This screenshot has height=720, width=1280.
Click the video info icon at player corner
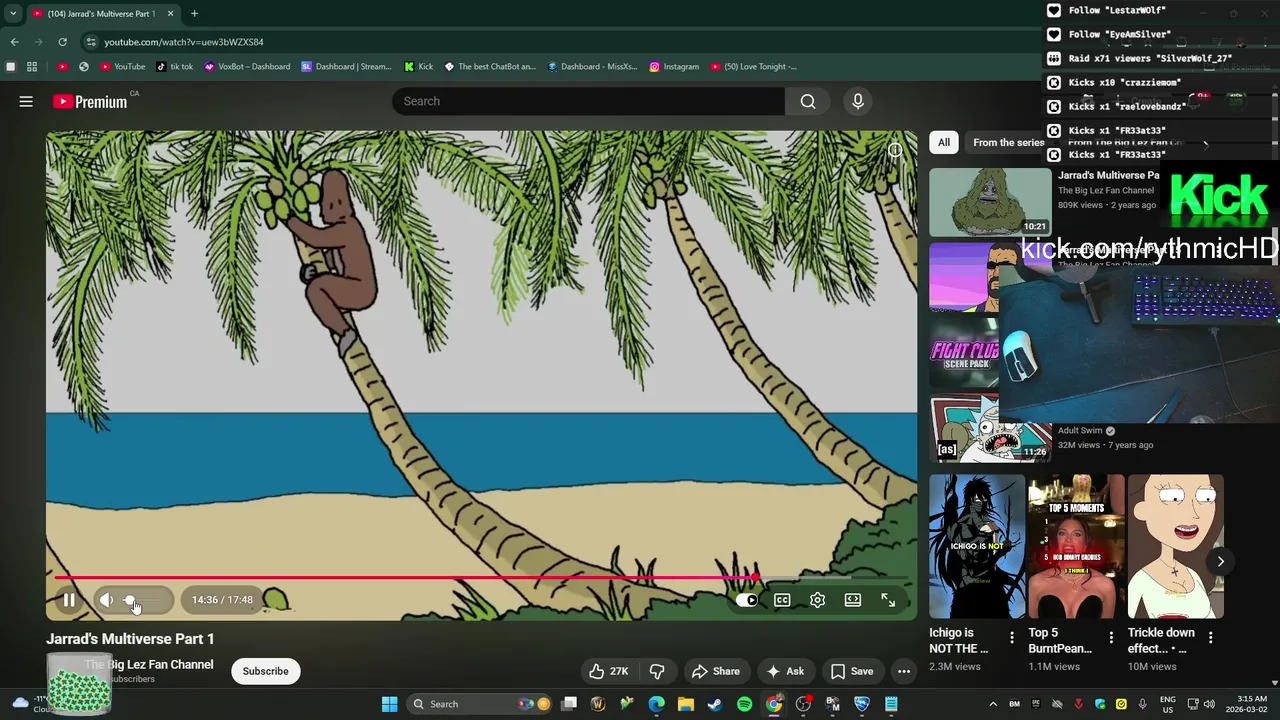[895, 150]
